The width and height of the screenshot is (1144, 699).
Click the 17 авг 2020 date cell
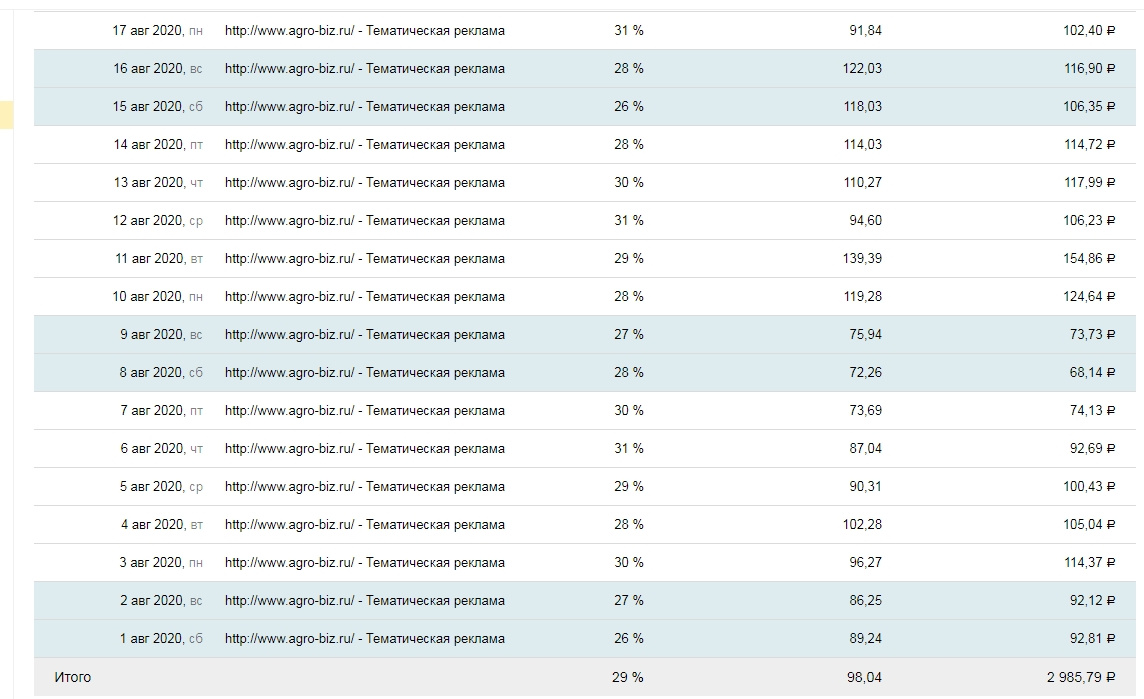click(x=157, y=31)
